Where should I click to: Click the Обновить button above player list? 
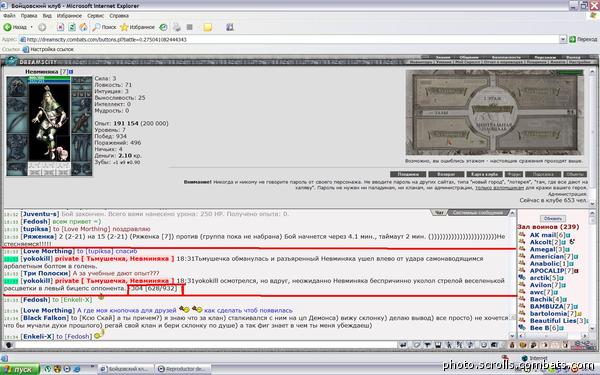point(553,218)
